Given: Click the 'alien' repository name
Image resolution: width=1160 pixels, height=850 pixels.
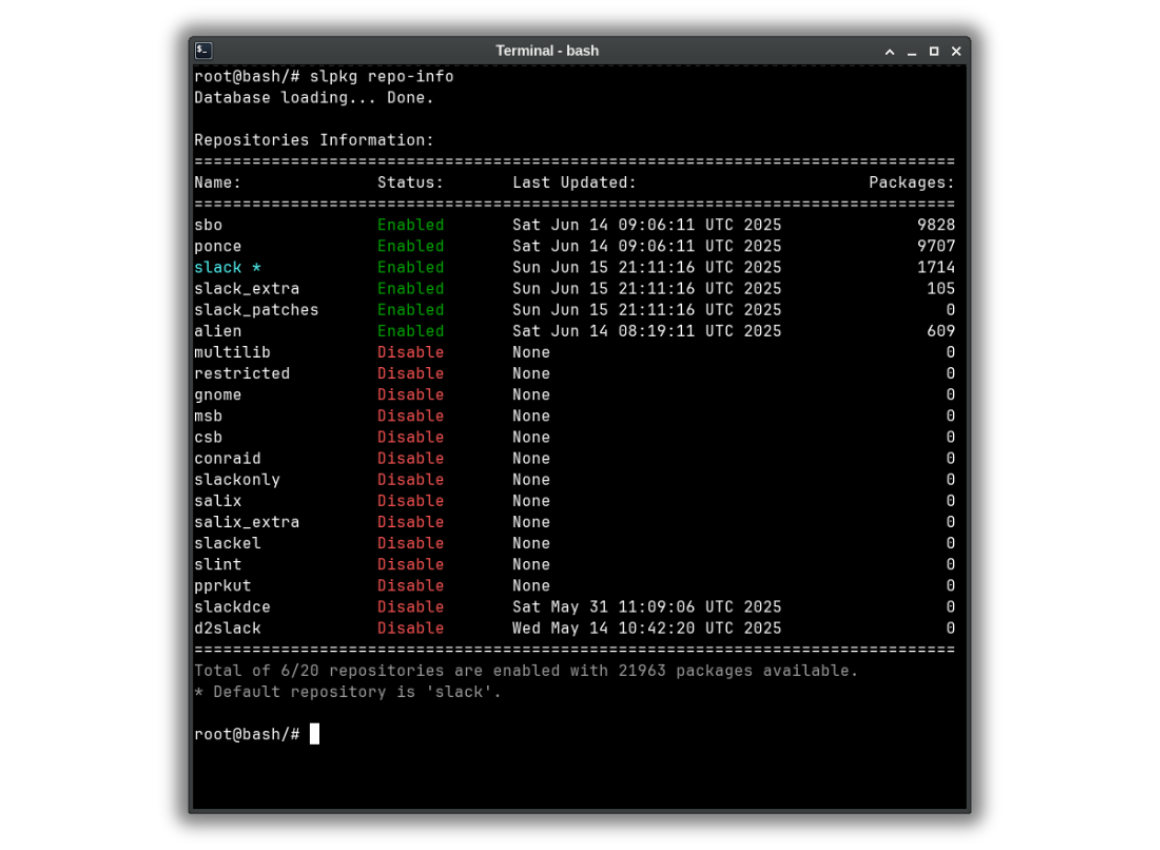Looking at the screenshot, I should point(218,331).
